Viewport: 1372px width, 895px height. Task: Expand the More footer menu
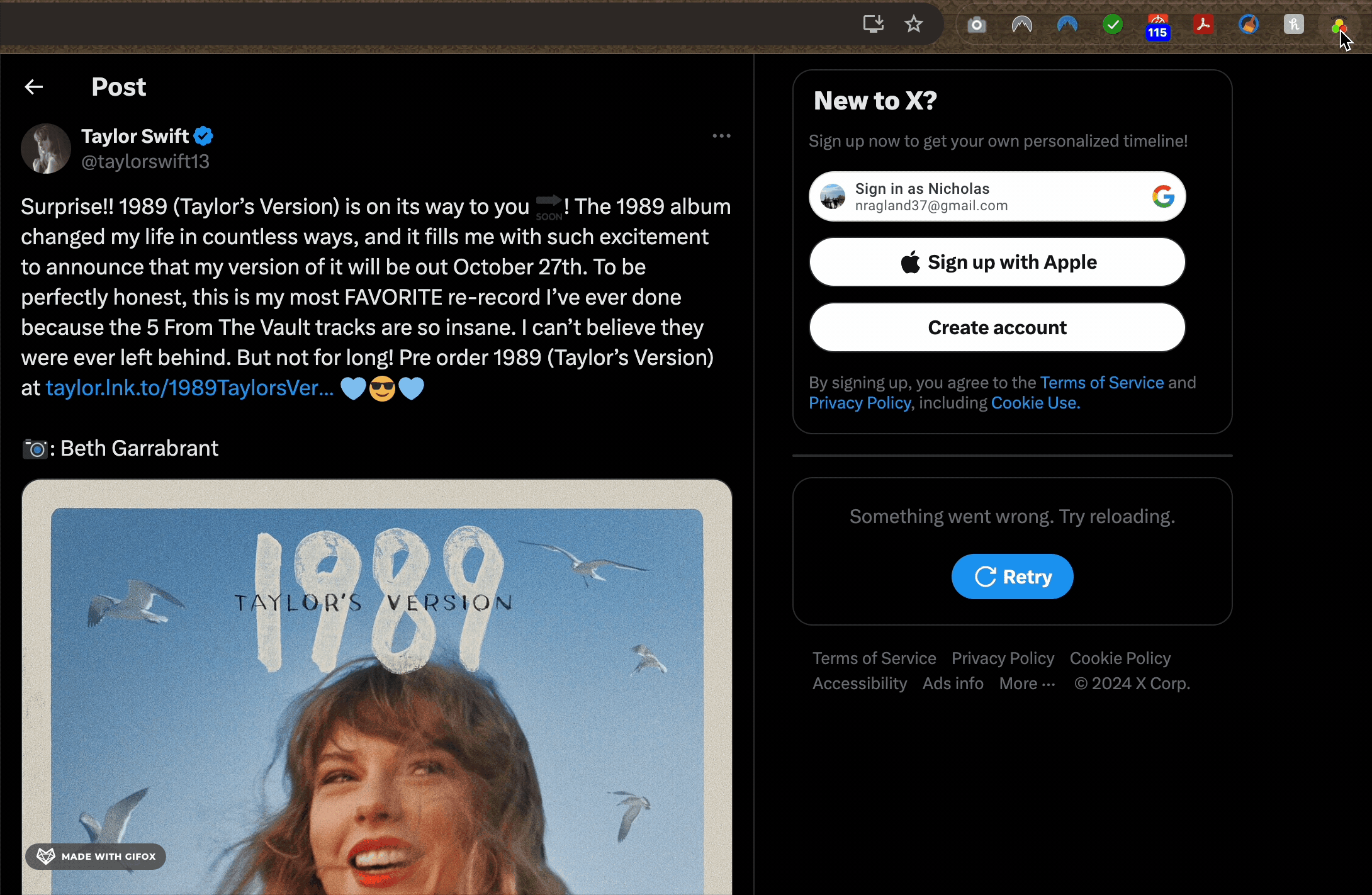pos(1026,684)
